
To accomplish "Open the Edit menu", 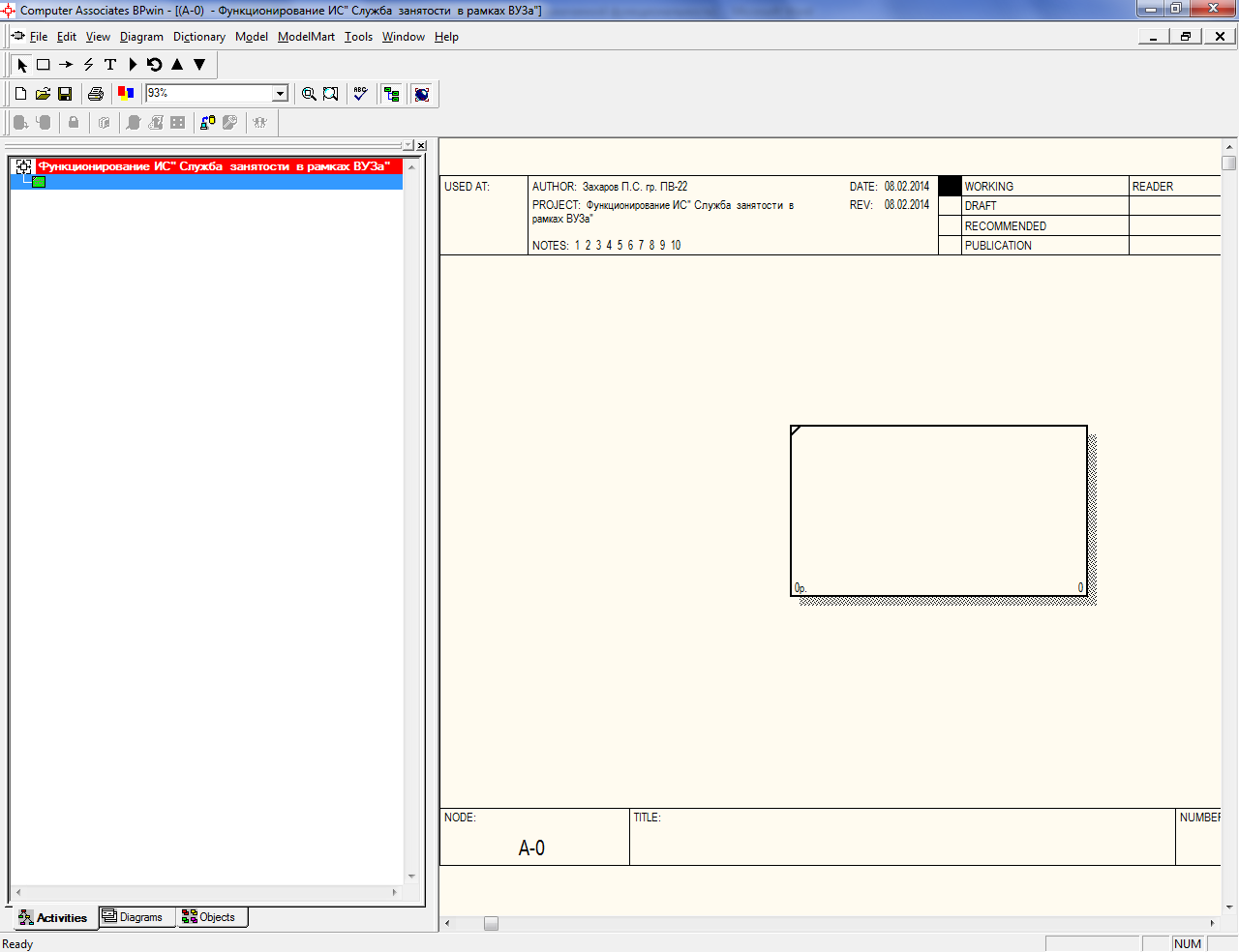I will pyautogui.click(x=67, y=37).
